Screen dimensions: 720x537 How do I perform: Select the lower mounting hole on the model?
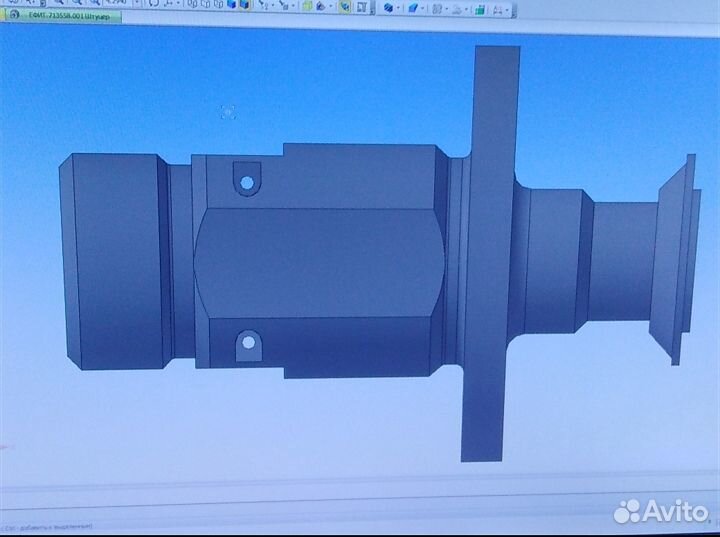click(245, 345)
